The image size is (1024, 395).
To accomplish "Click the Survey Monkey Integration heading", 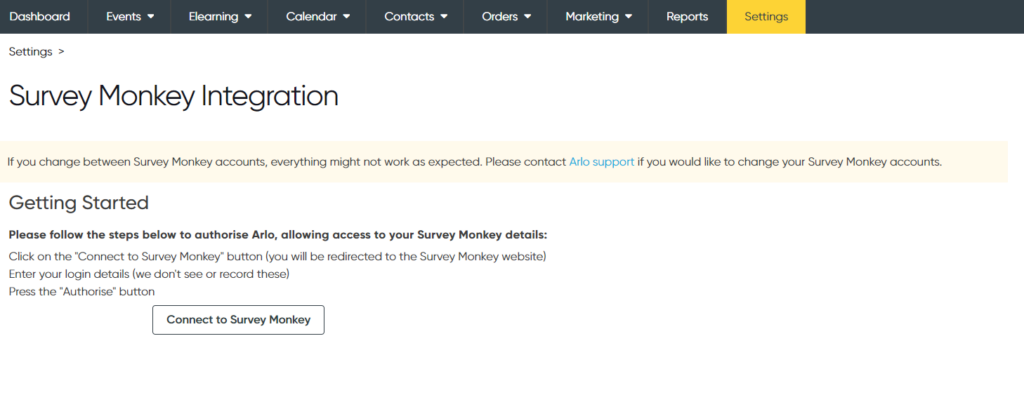I will [x=174, y=97].
